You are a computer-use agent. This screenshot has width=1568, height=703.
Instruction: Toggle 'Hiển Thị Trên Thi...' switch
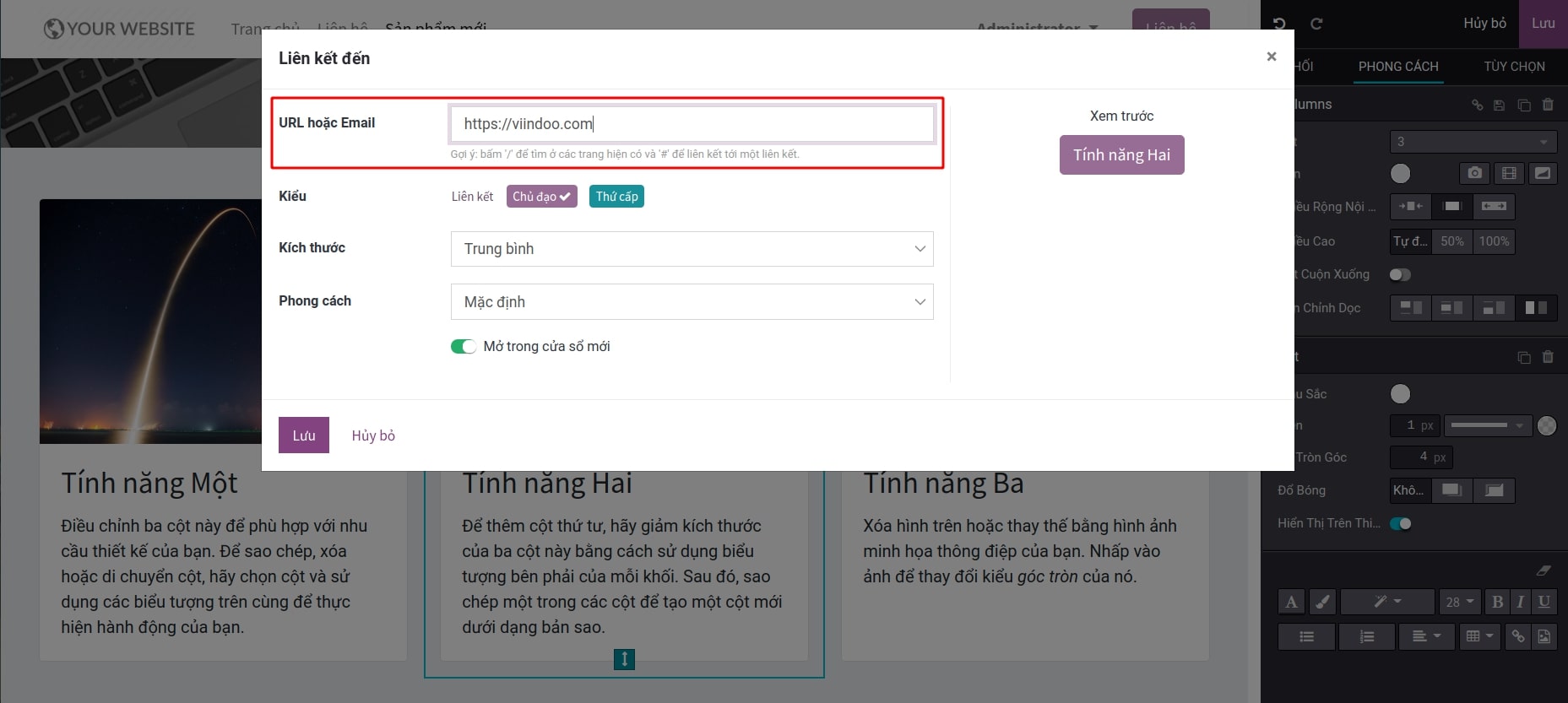point(1401,523)
